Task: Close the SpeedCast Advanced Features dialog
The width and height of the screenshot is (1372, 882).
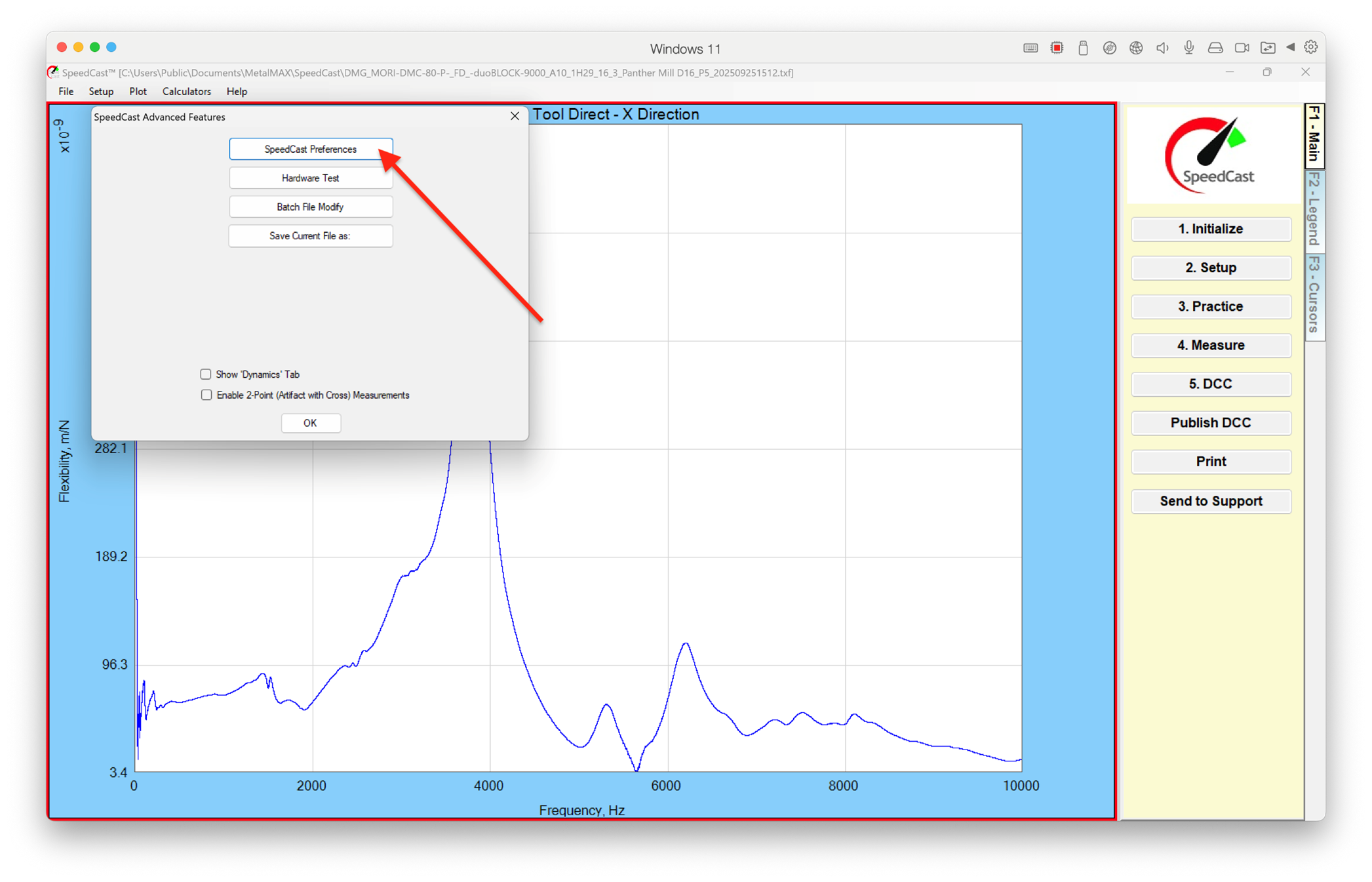Action: [515, 116]
